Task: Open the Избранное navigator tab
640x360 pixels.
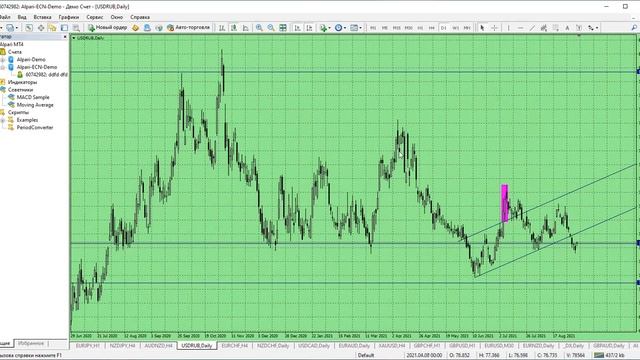Action: pos(31,343)
